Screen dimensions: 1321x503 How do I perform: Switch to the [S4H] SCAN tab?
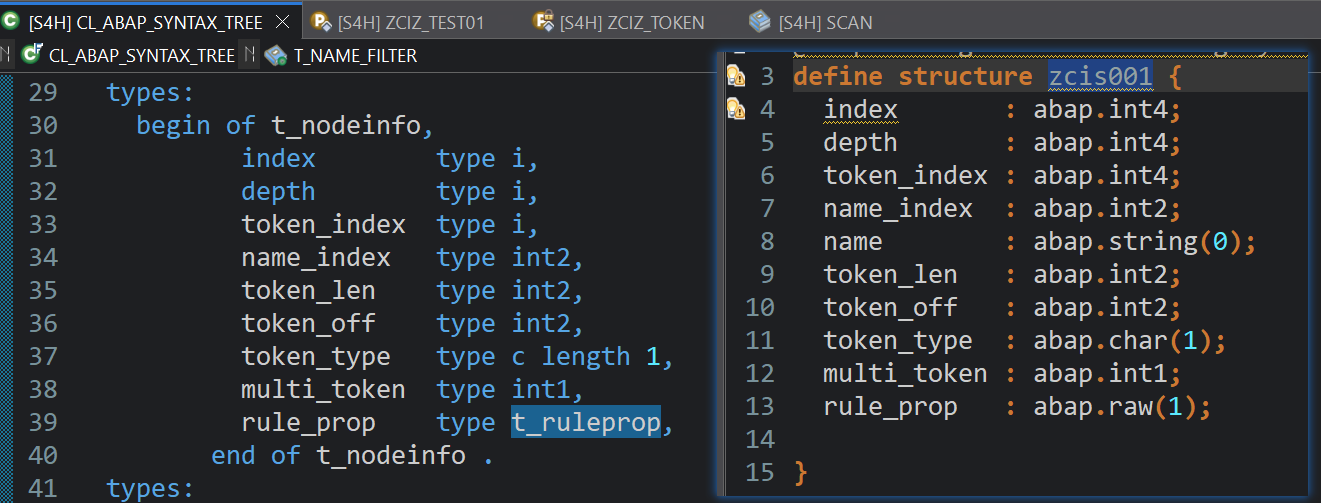[x=825, y=22]
